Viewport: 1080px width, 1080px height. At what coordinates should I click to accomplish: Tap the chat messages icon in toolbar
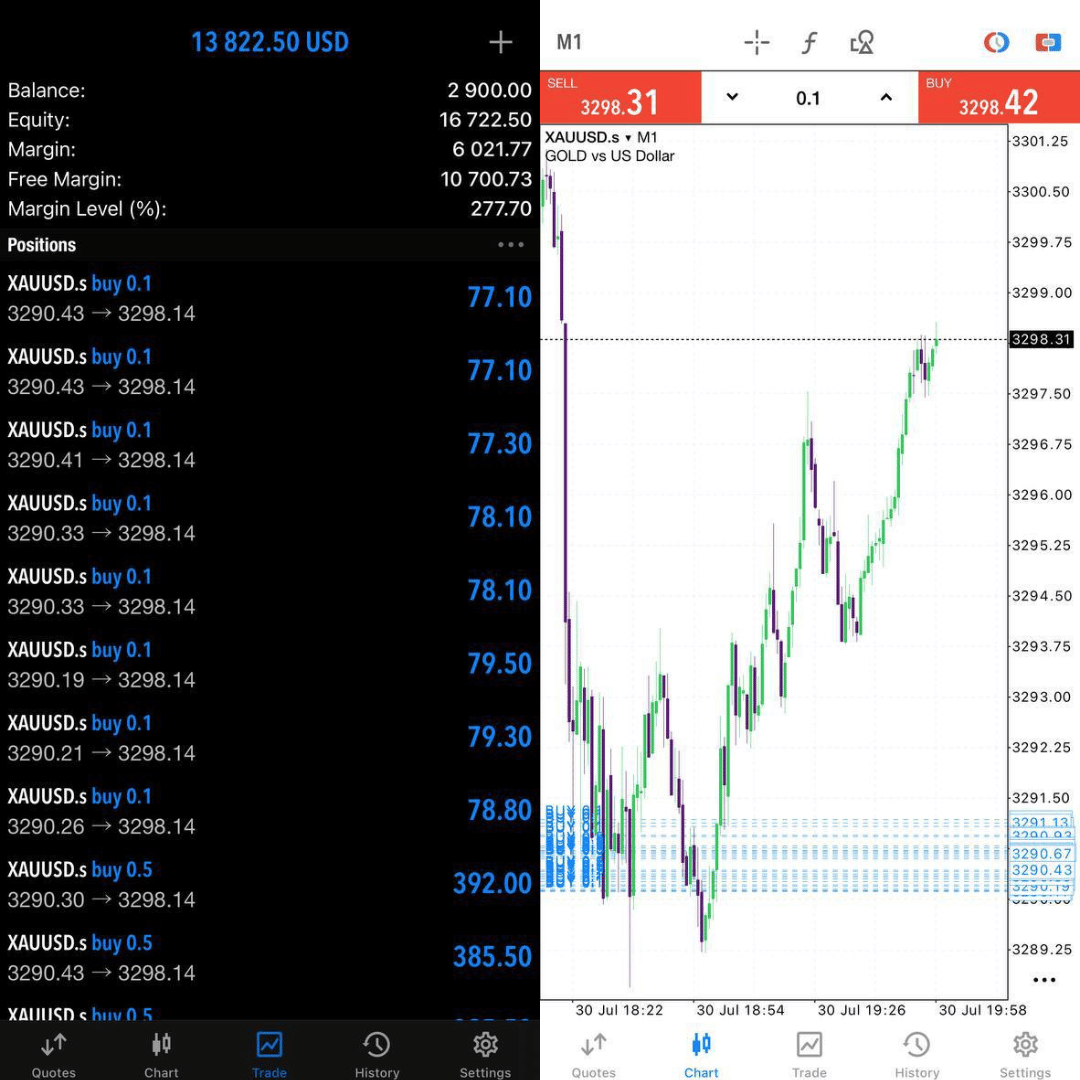(x=1047, y=42)
